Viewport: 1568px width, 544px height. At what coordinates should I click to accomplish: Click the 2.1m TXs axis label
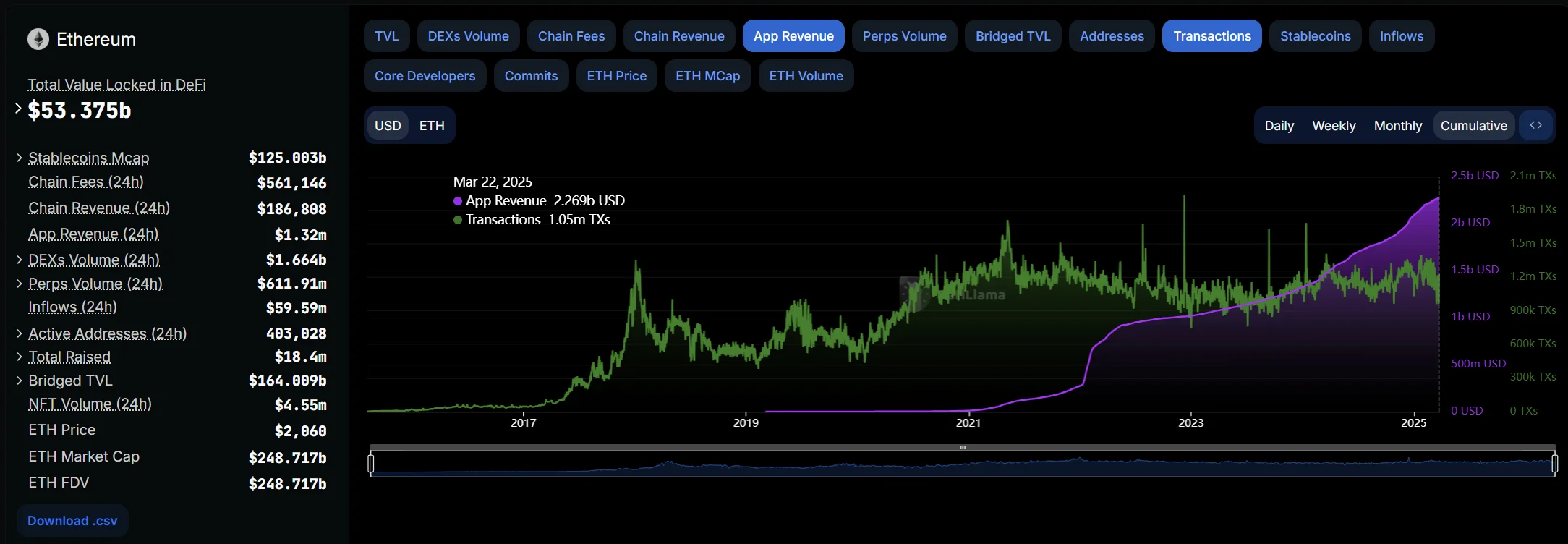tap(1533, 176)
